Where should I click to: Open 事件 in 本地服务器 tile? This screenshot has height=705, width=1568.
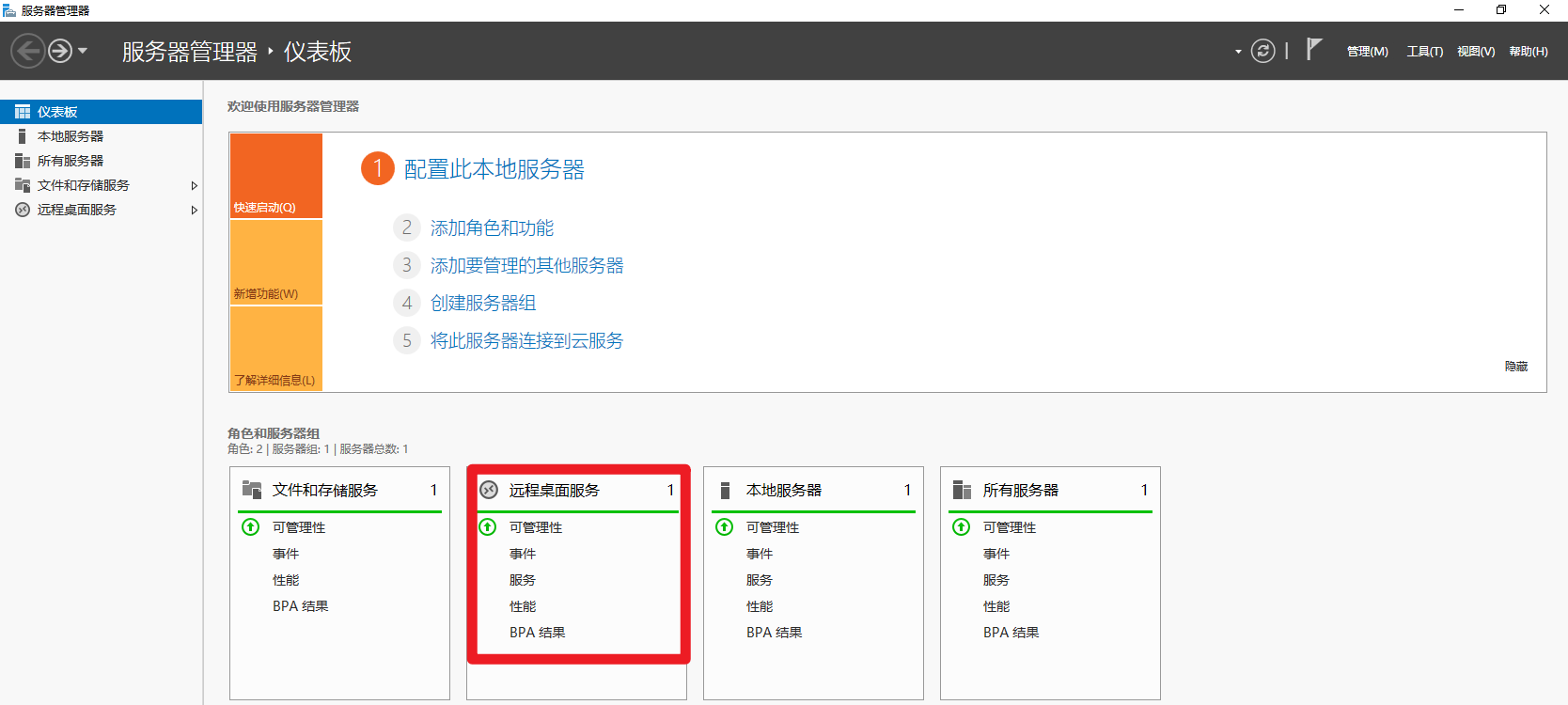click(x=760, y=554)
